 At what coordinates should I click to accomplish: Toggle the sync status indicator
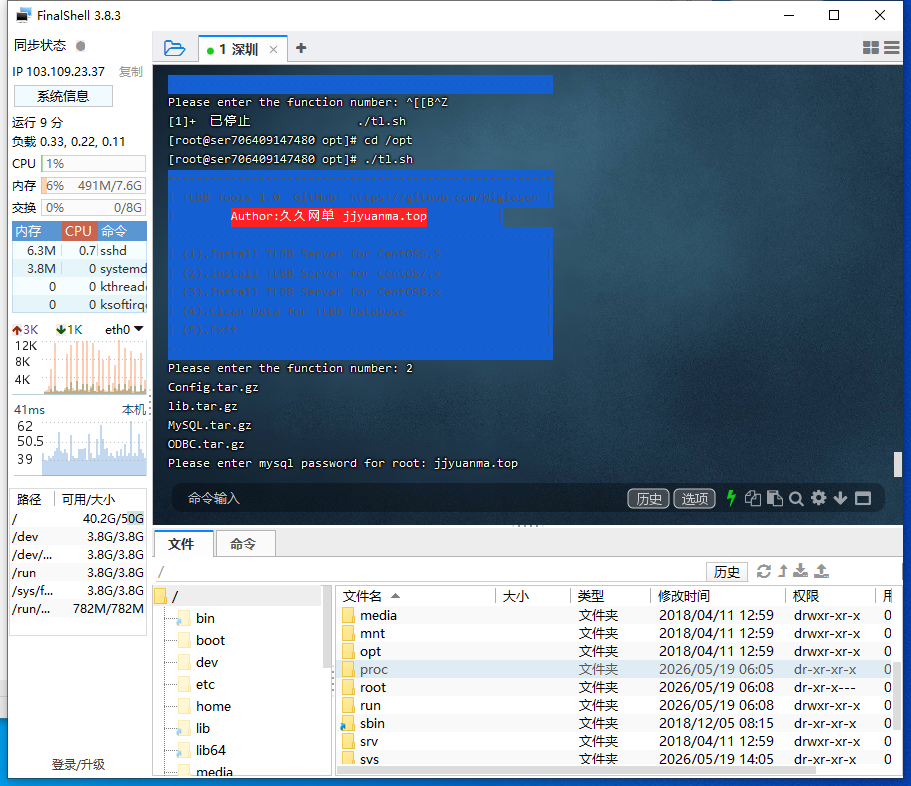(x=81, y=45)
